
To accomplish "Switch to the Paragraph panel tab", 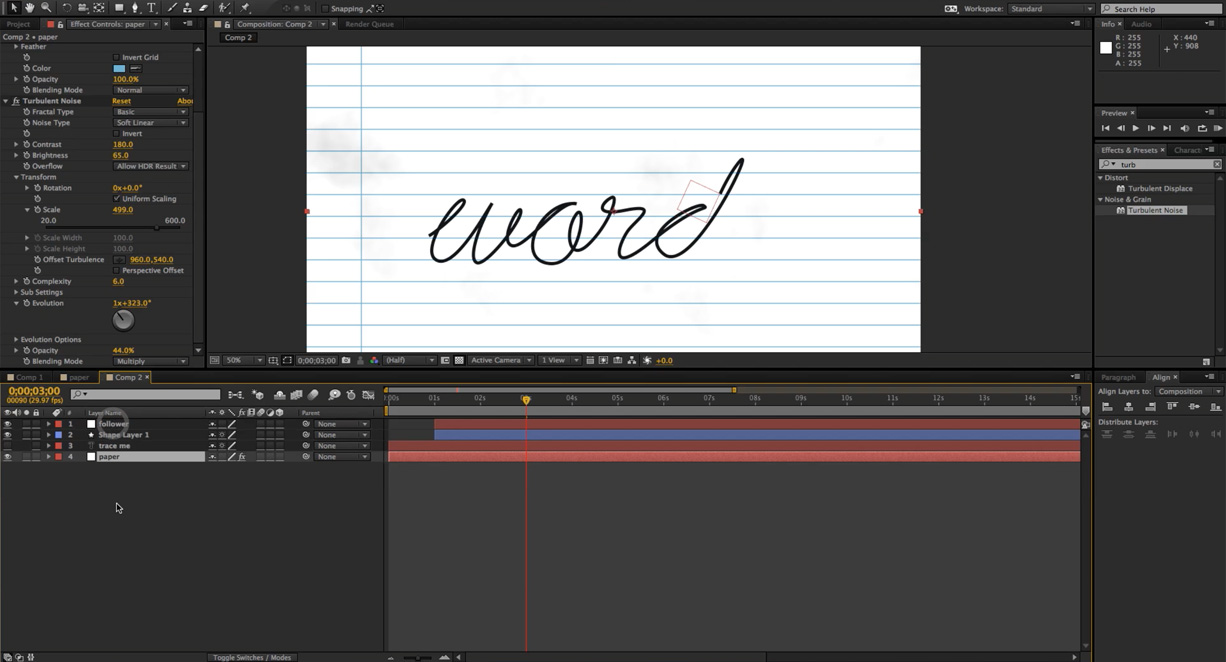I will click(x=1118, y=378).
